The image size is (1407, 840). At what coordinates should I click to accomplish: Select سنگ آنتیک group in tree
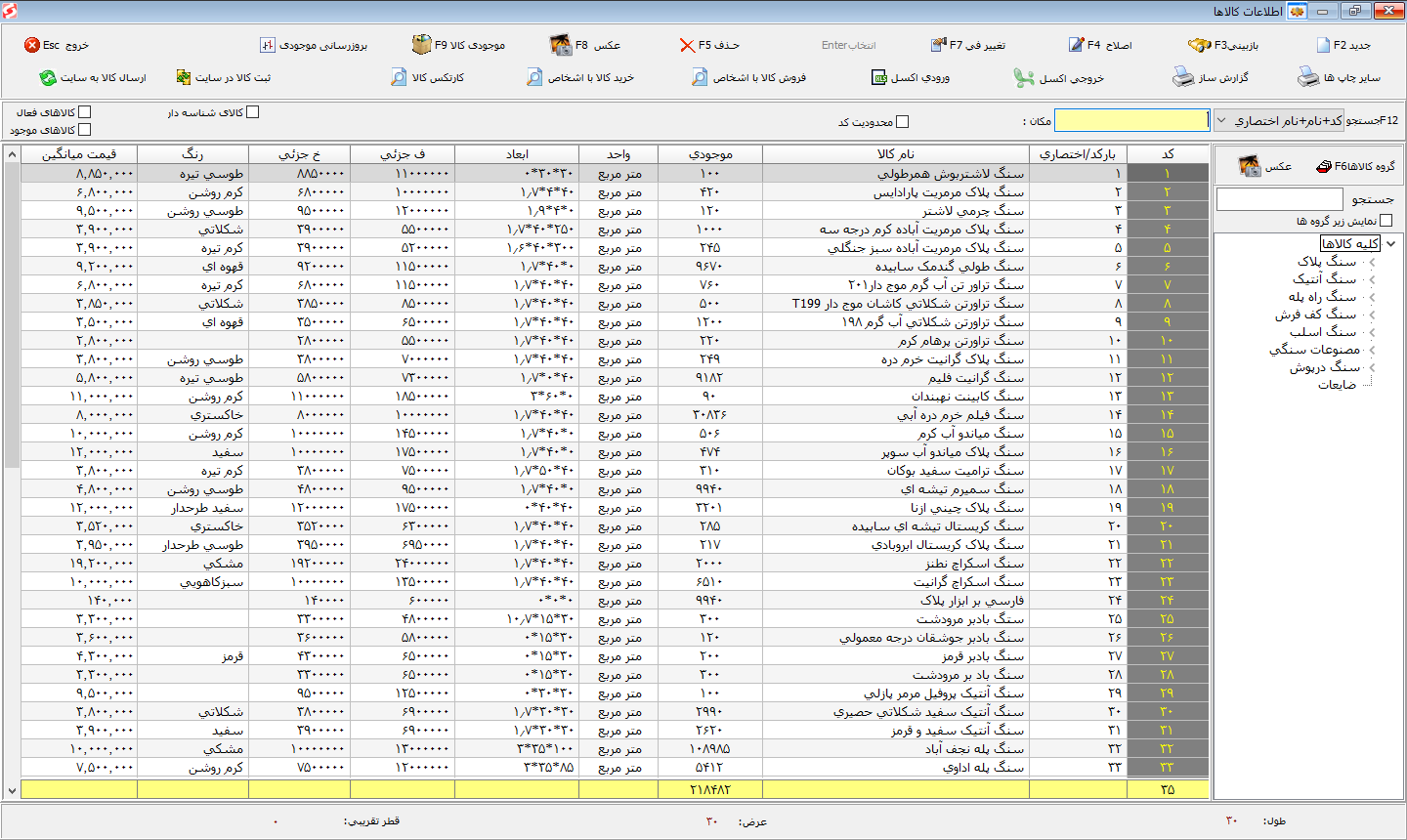1325,279
